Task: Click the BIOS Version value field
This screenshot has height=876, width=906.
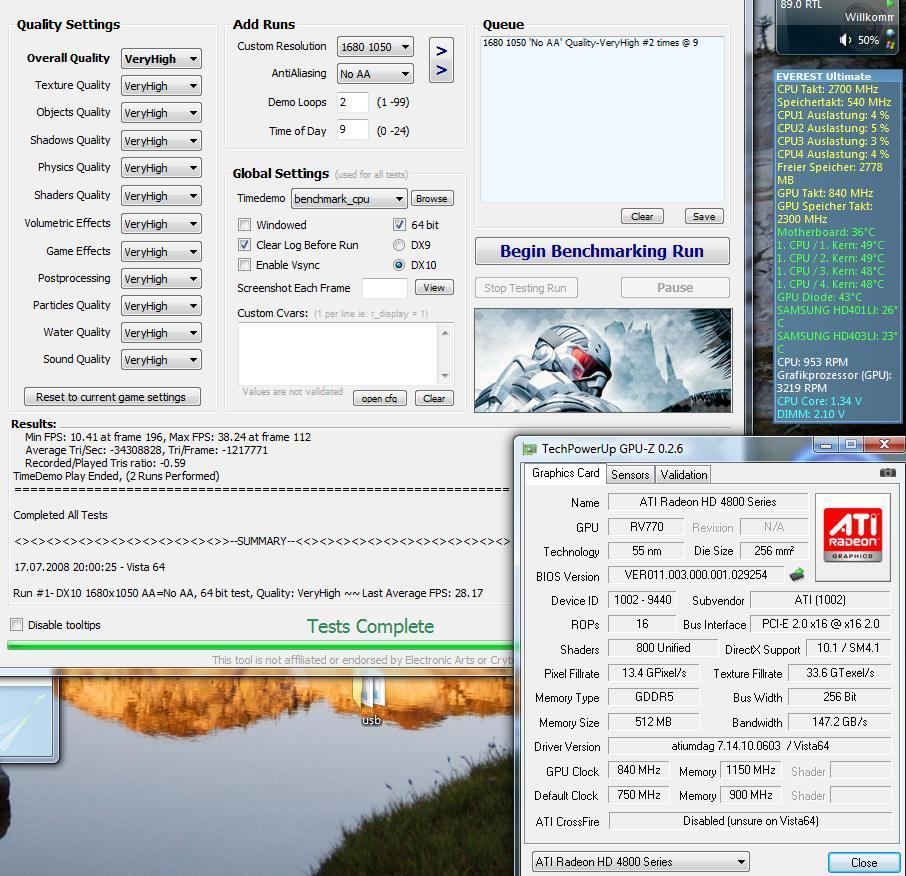Action: point(696,575)
